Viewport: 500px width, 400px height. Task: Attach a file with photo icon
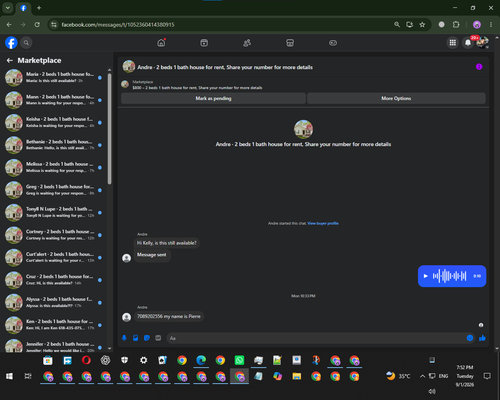pos(136,338)
